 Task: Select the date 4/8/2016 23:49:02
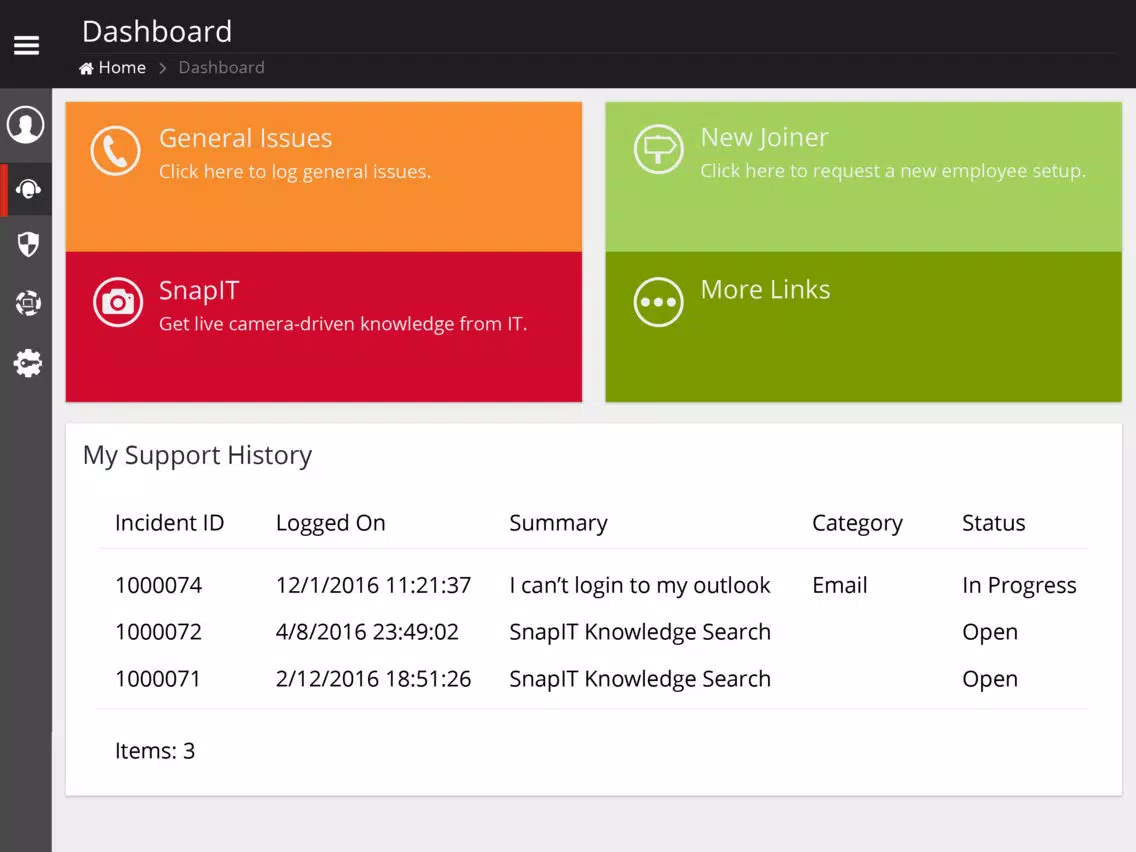click(367, 632)
